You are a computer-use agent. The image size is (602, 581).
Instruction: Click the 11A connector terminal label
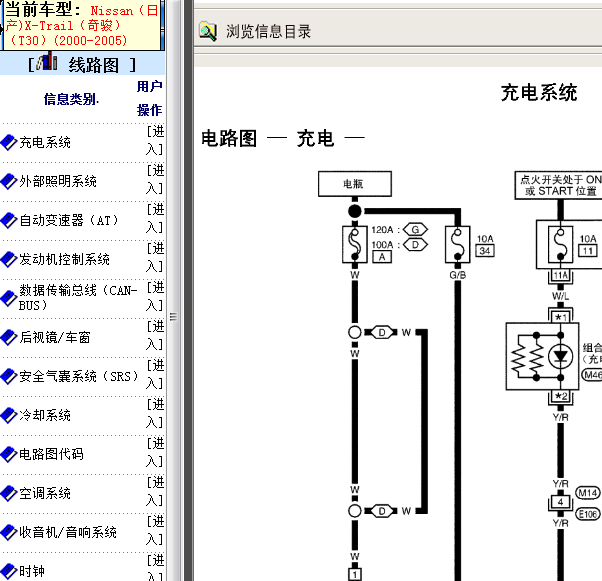(x=561, y=275)
